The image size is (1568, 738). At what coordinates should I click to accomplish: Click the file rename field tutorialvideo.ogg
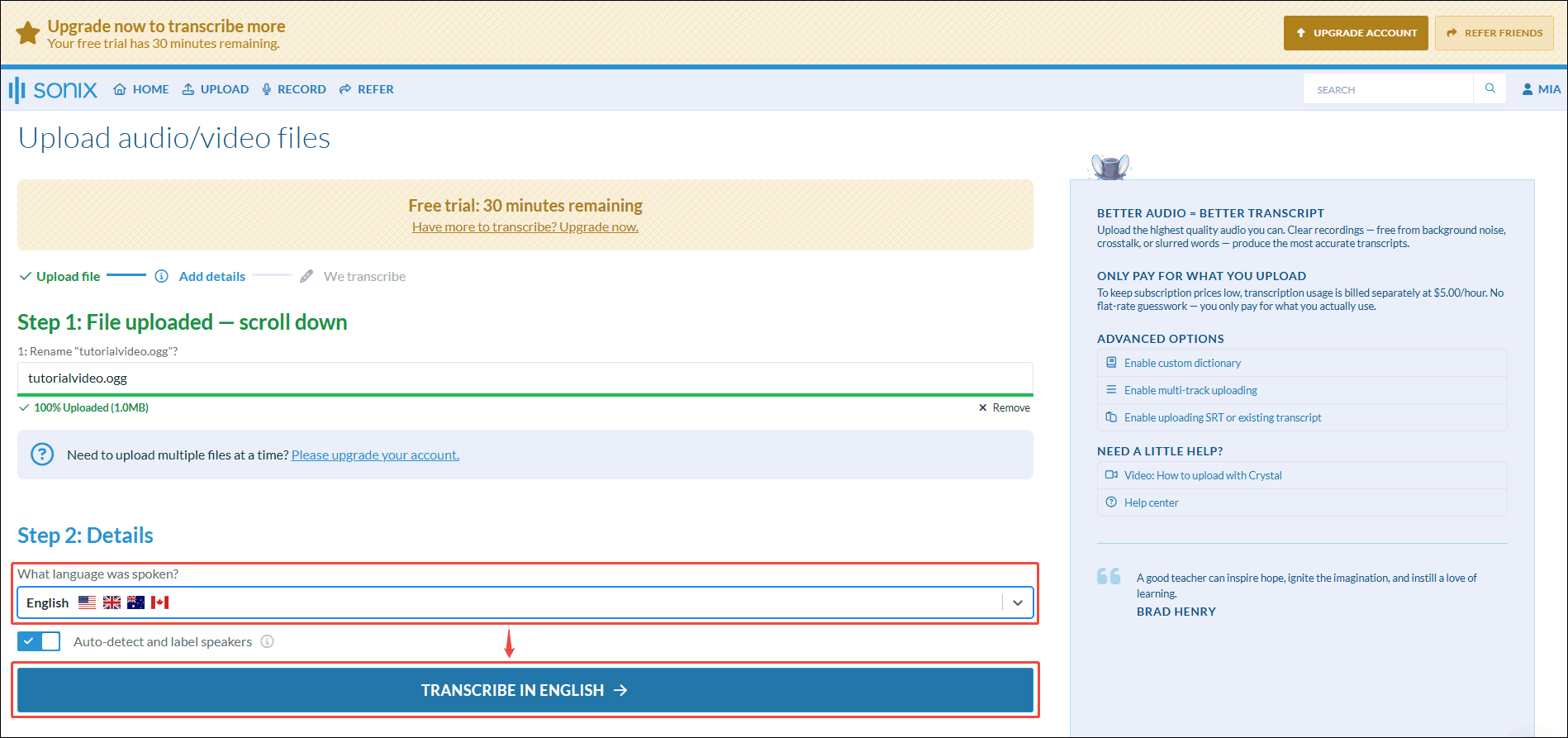[525, 378]
